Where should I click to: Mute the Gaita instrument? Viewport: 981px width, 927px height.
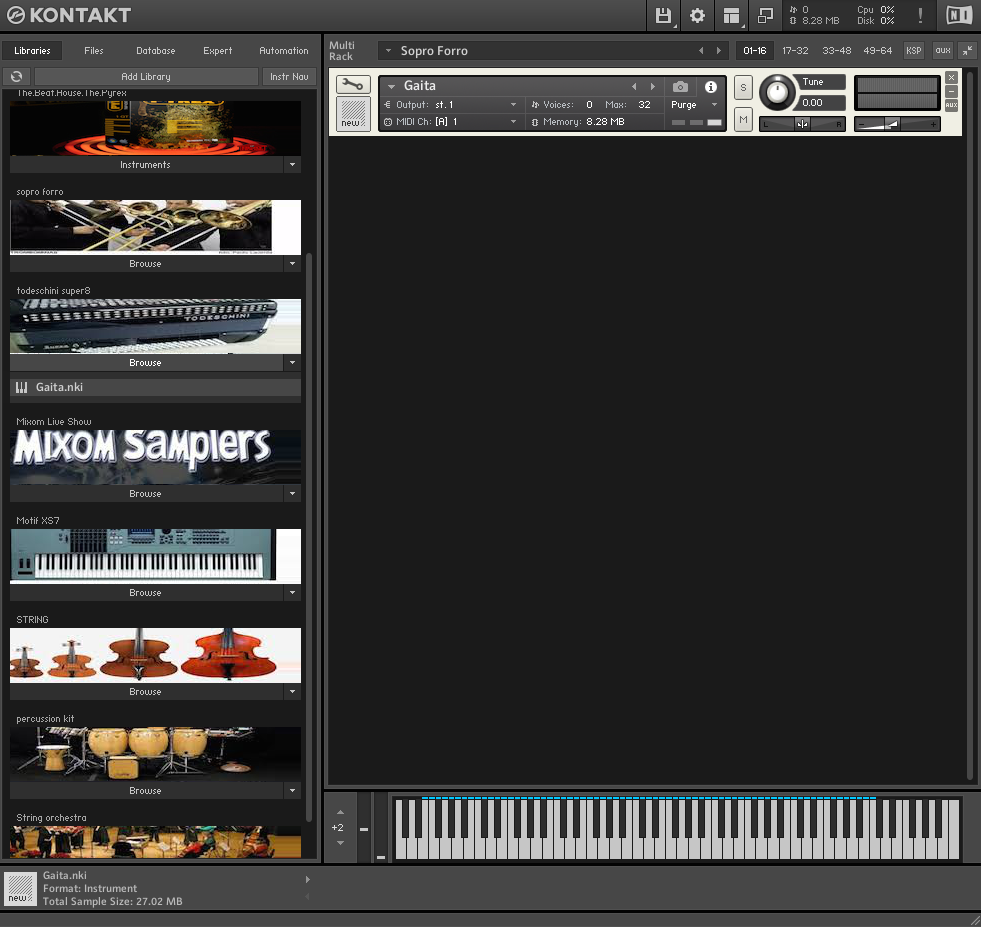[x=743, y=119]
